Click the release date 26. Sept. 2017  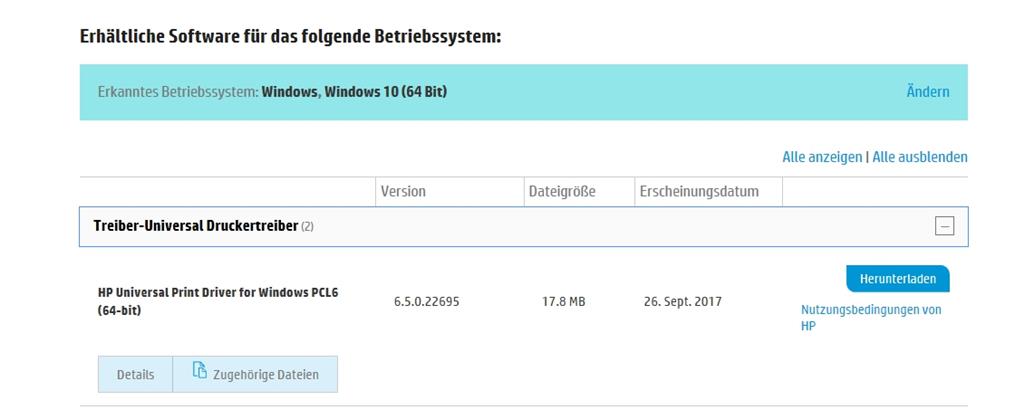(682, 302)
